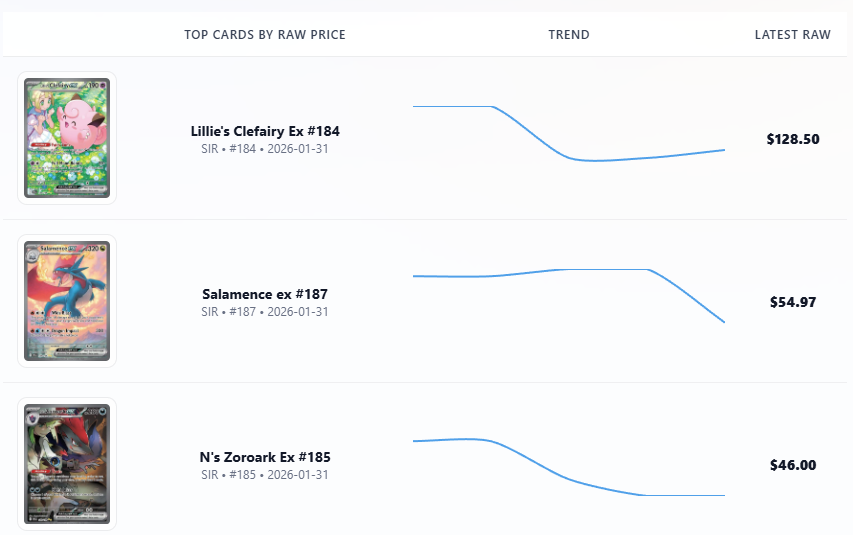Viewport: 853px width, 535px height.
Task: Select the $54.97 price value
Action: [x=793, y=302]
